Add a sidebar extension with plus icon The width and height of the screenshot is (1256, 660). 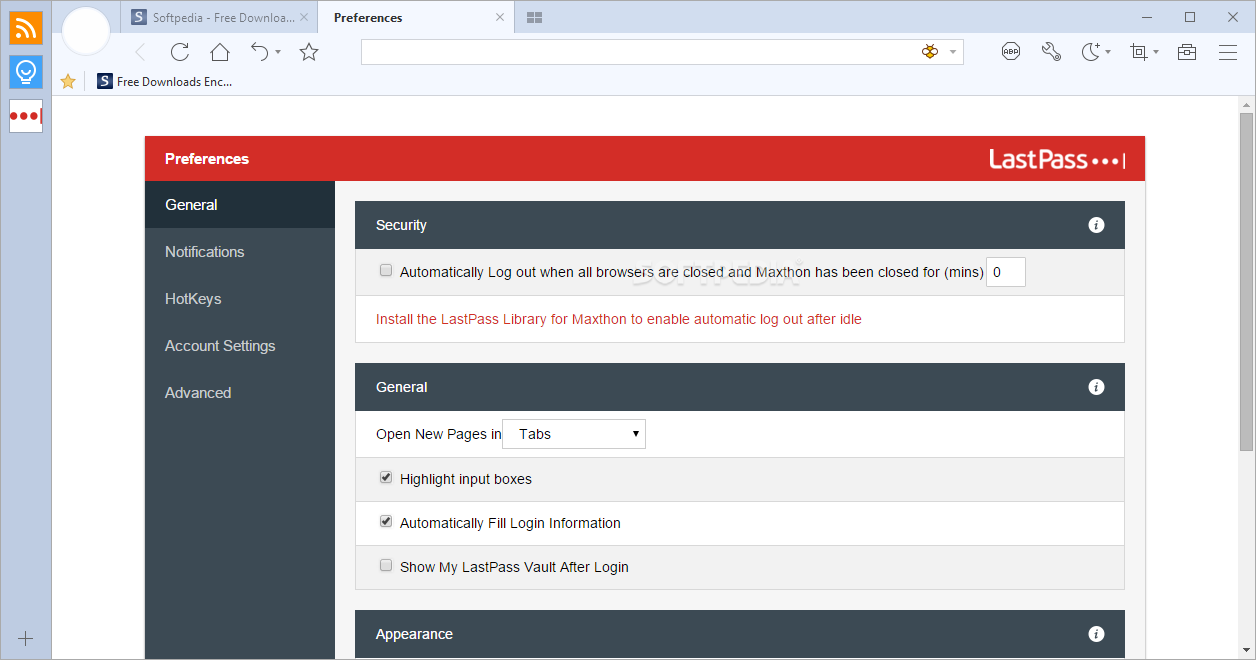click(x=26, y=638)
